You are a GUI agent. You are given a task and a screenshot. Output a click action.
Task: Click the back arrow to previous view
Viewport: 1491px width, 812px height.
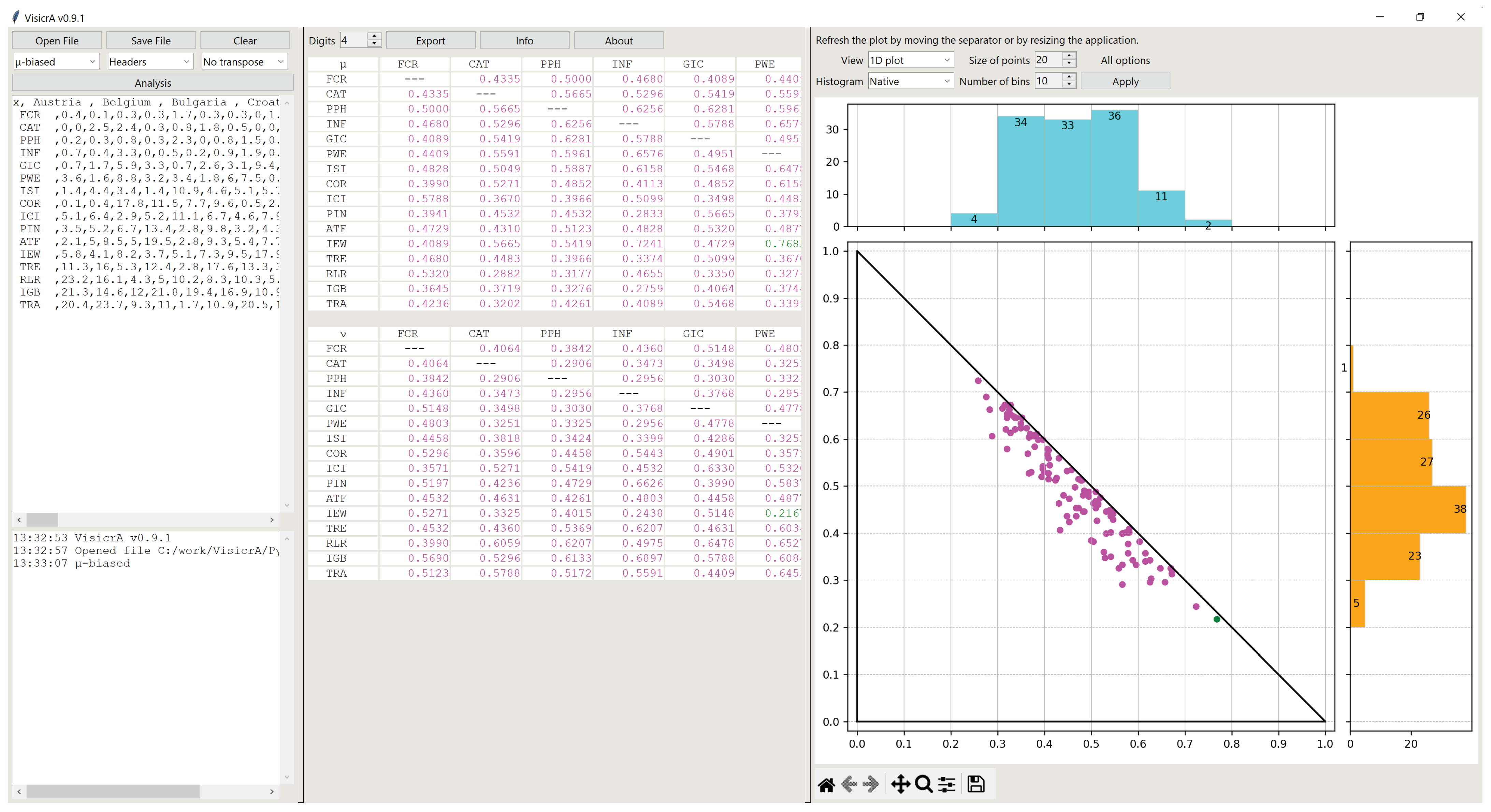coord(849,785)
